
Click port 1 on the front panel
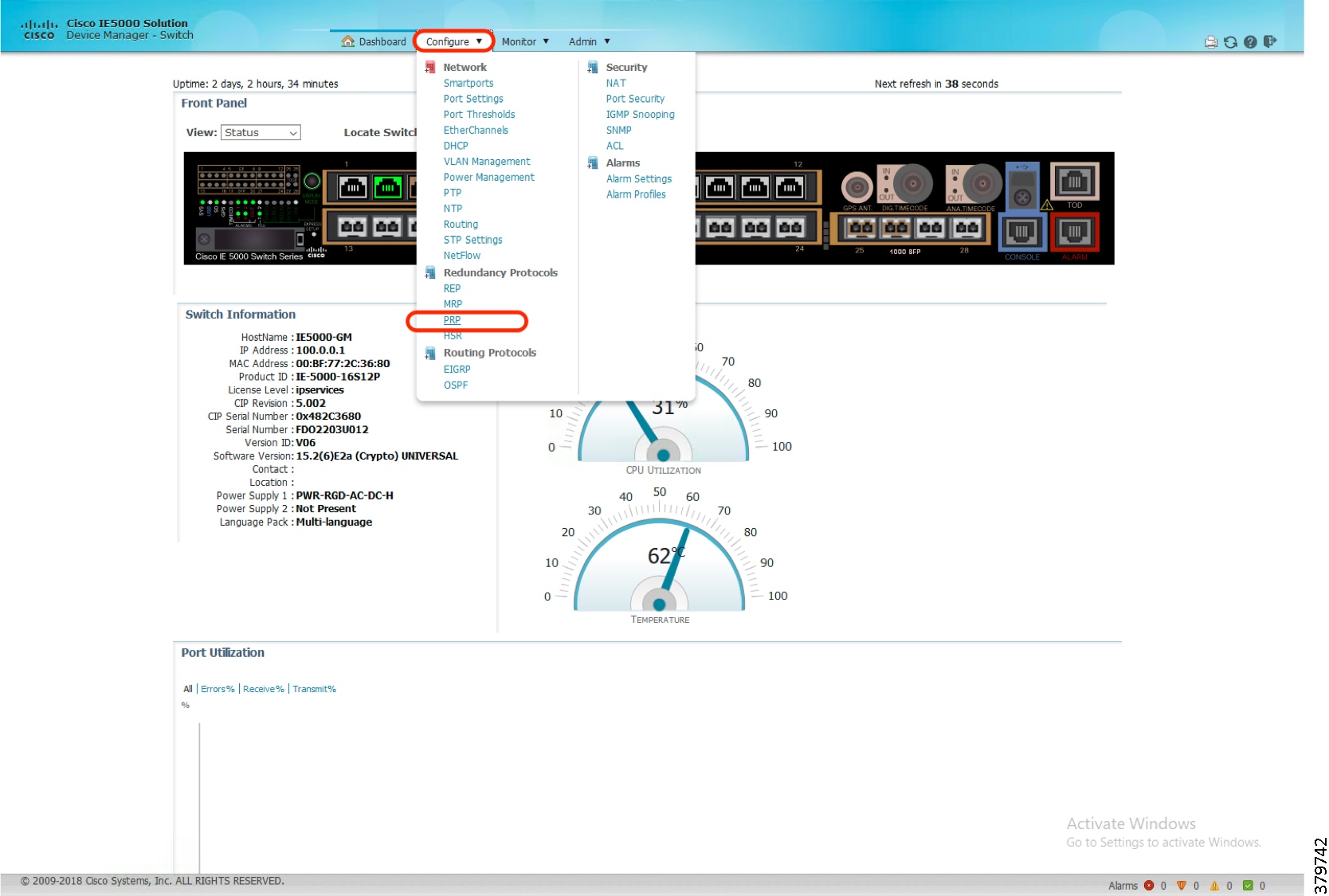pos(353,188)
